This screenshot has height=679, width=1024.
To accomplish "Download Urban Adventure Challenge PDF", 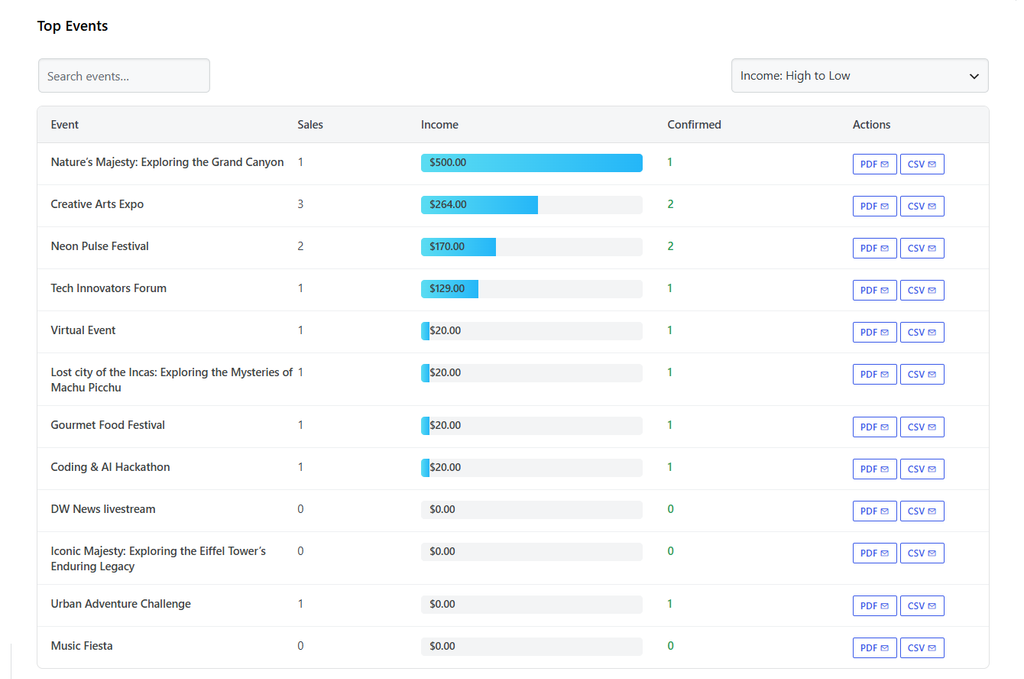I will (874, 606).
